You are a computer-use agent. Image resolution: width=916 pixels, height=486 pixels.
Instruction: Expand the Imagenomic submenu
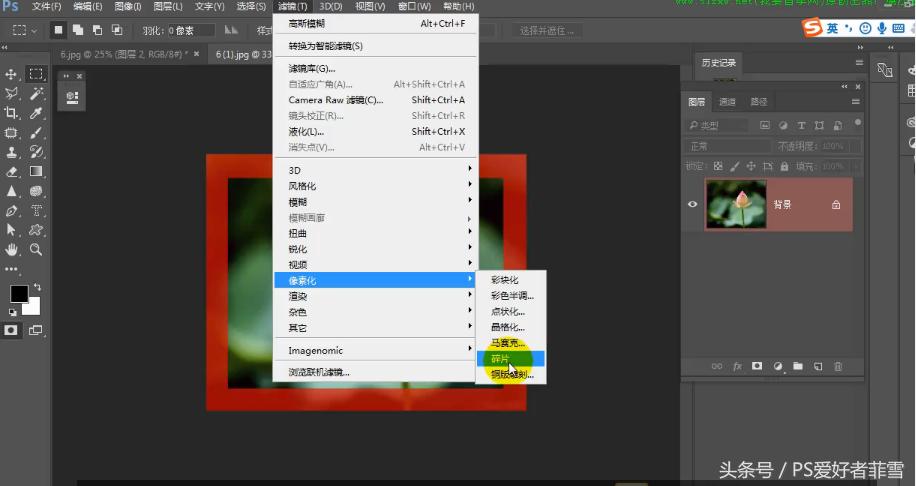[376, 350]
